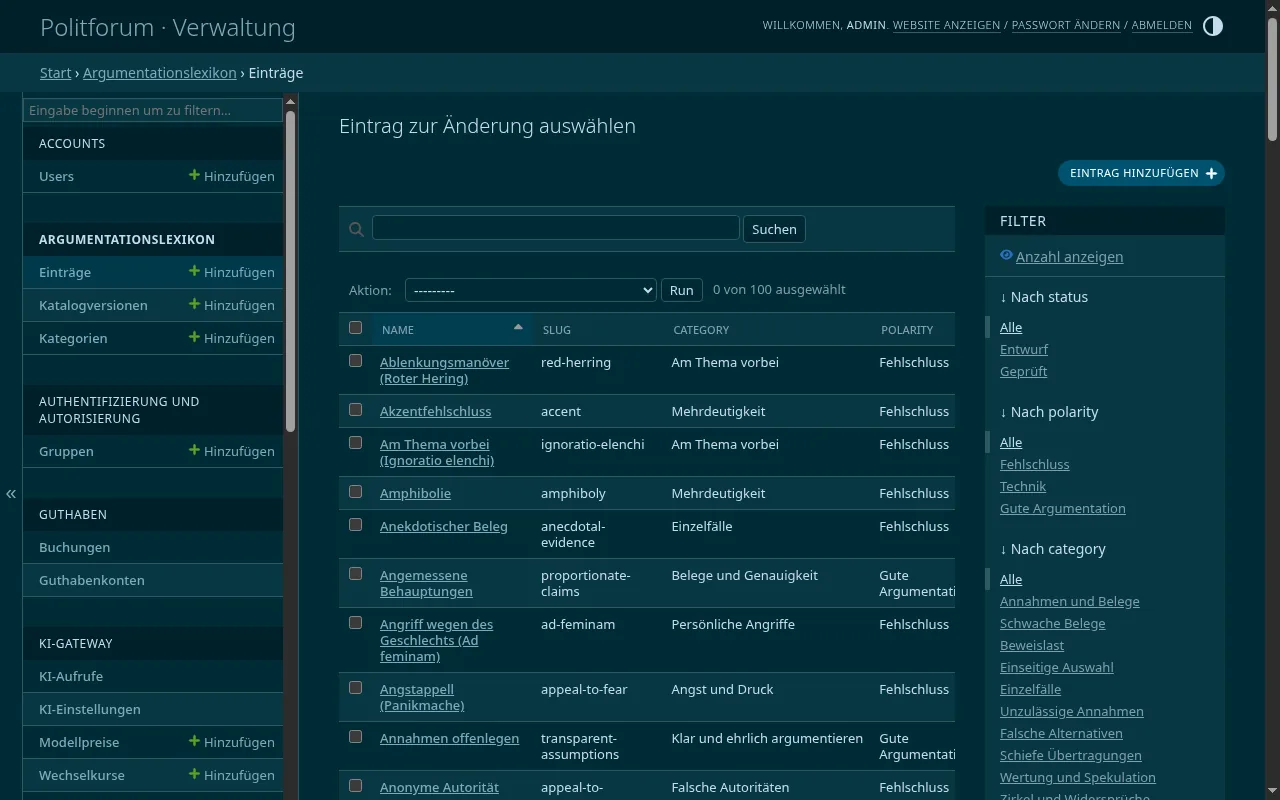1280x800 pixels.
Task: Filter status by Entwurf
Action: click(1024, 349)
